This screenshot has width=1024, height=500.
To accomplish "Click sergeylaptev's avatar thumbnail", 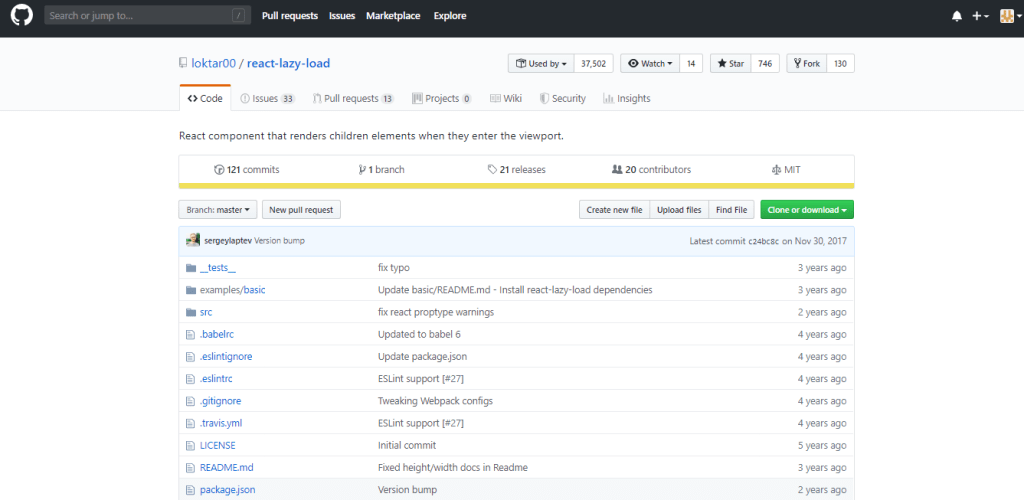I will [x=193, y=240].
